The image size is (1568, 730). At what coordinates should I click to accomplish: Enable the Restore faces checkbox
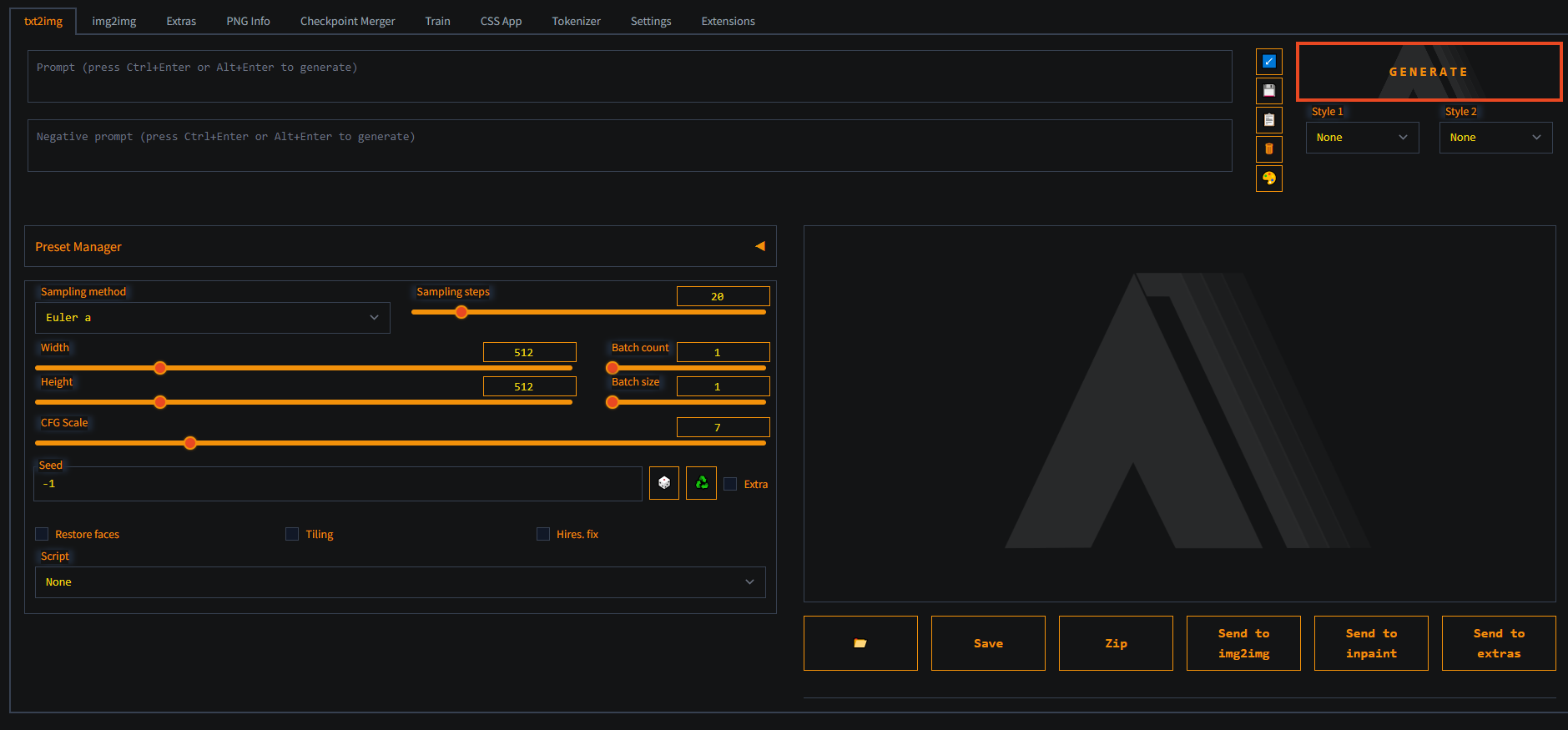tap(42, 534)
